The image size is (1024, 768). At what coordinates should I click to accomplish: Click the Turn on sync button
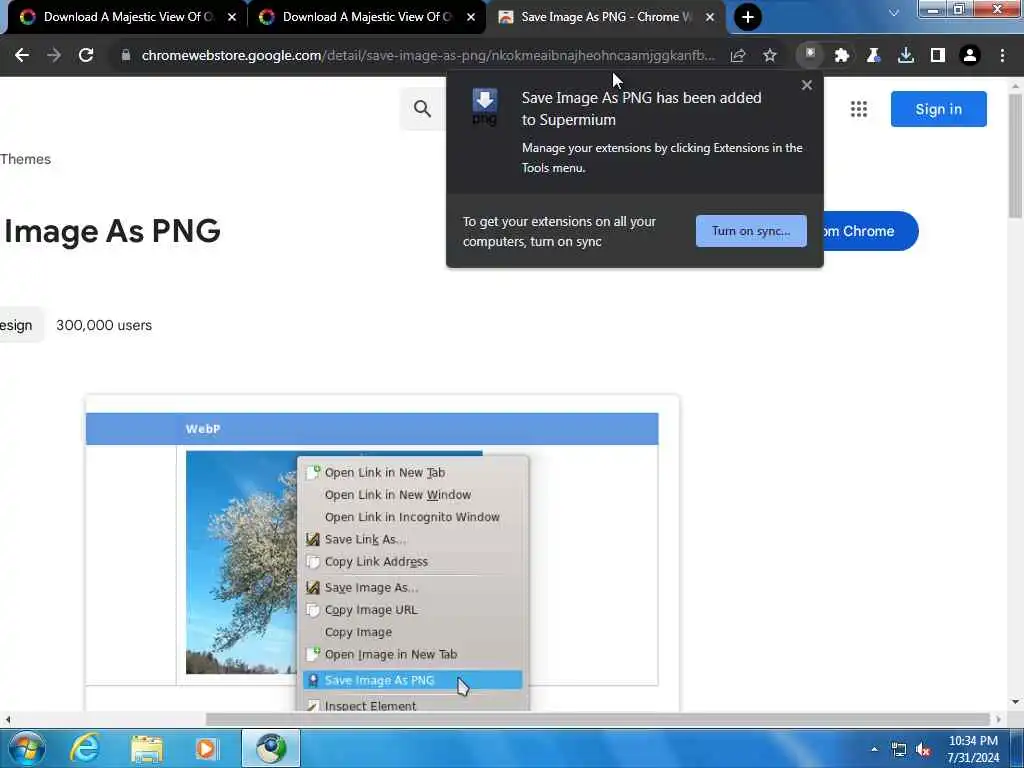point(751,231)
